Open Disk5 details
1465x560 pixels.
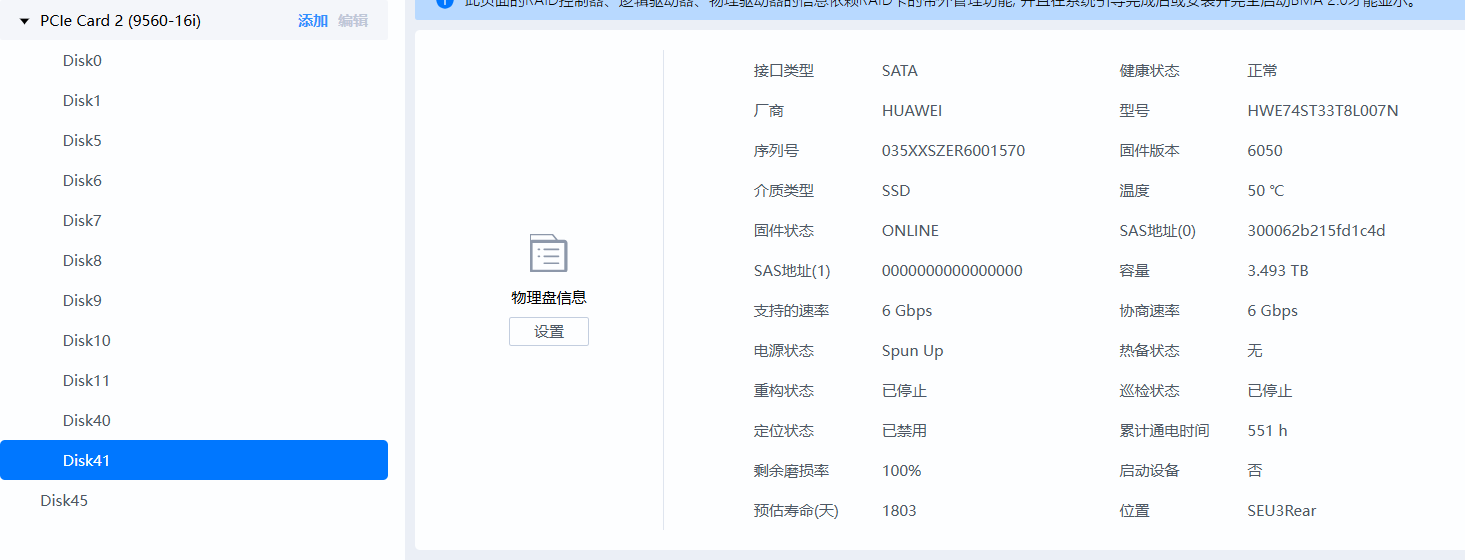(82, 141)
